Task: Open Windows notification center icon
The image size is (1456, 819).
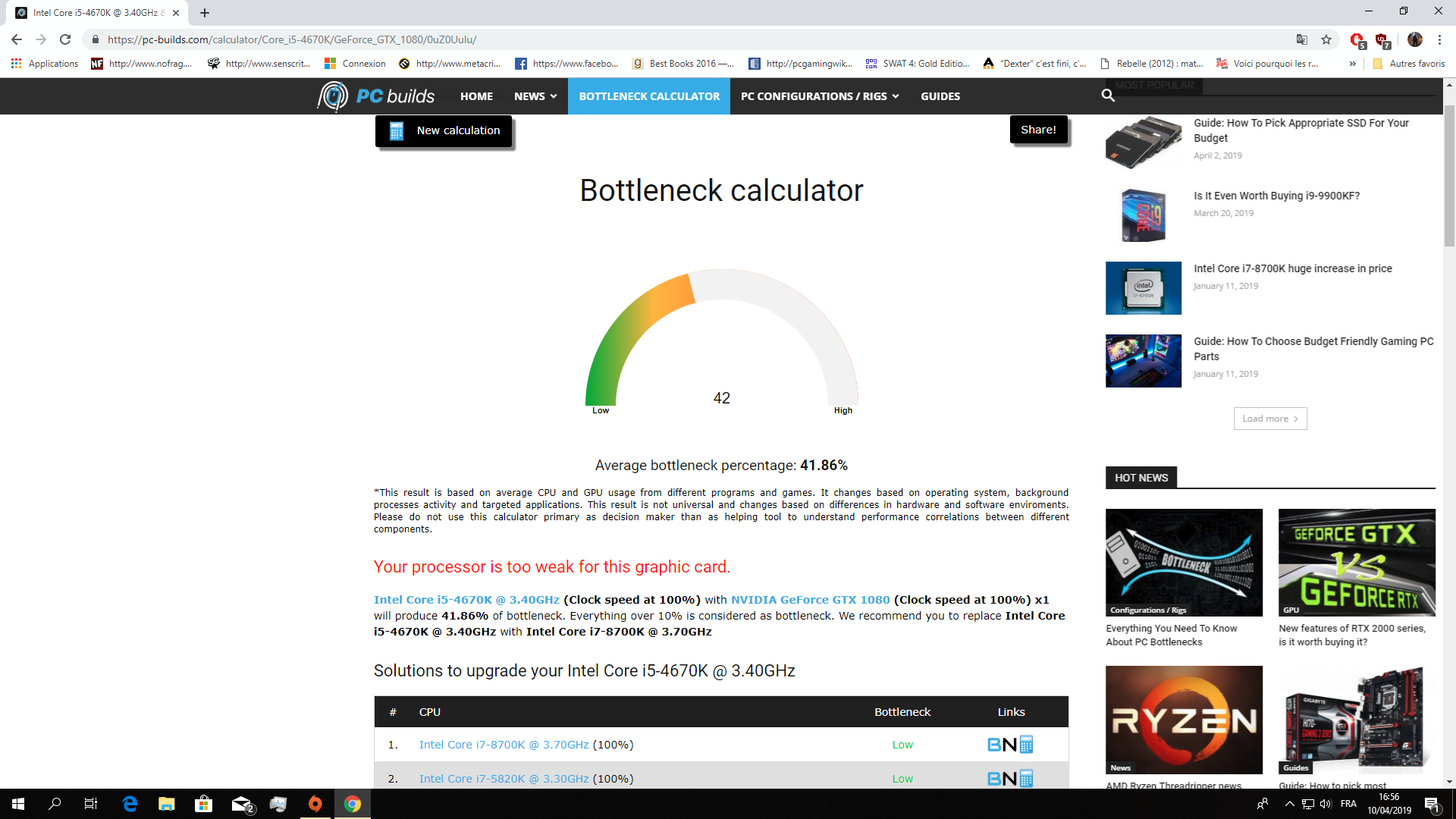Action: click(1432, 804)
